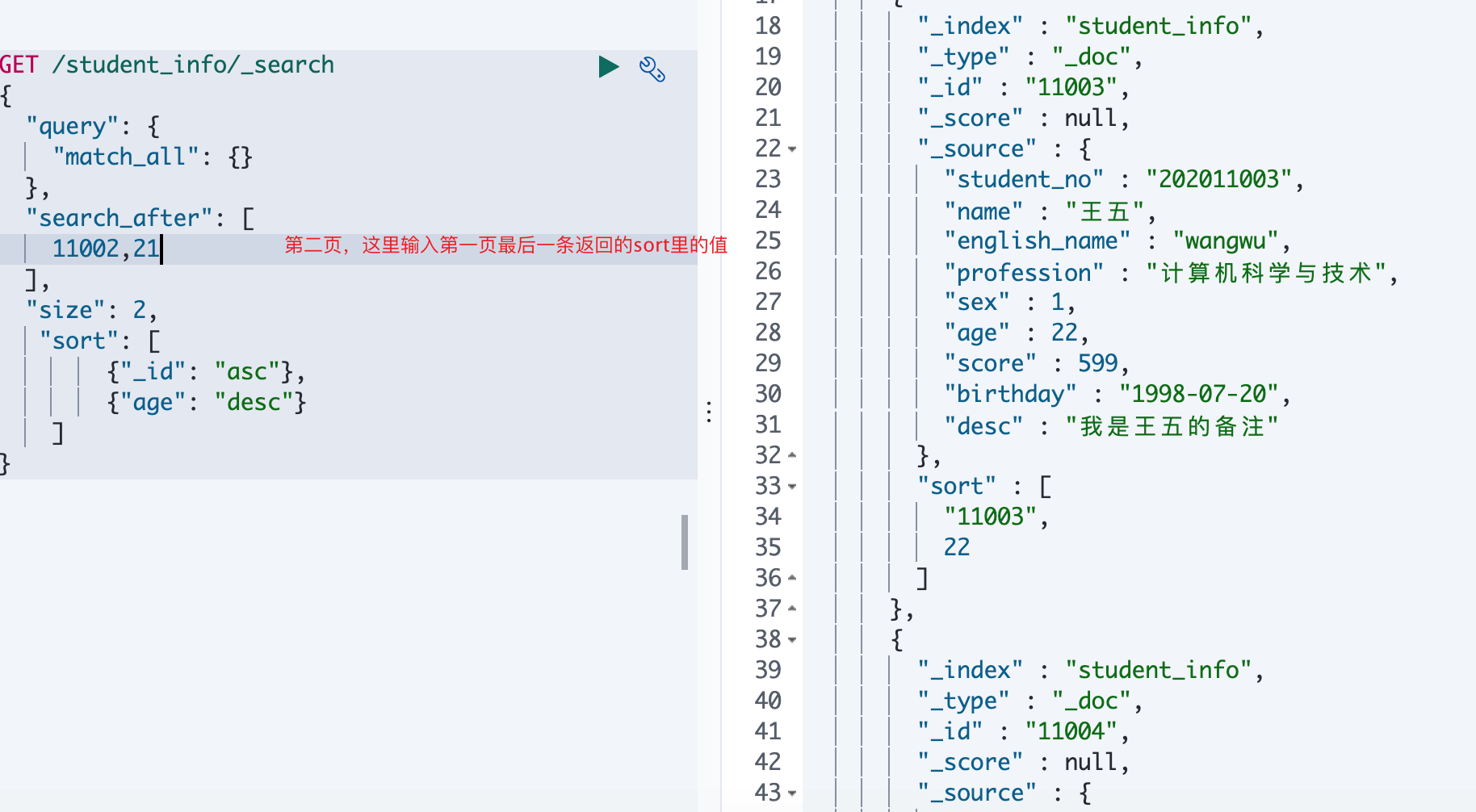
Task: Collapse the fold arrow at line 22
Action: (x=792, y=149)
